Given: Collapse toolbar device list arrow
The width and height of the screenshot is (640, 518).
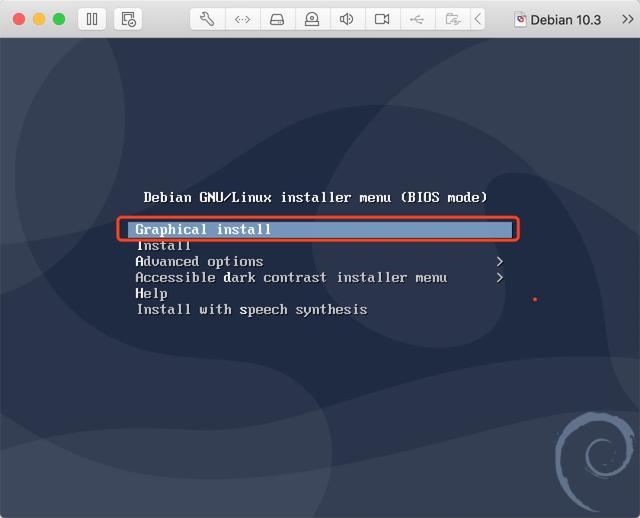Looking at the screenshot, I should (x=478, y=19).
